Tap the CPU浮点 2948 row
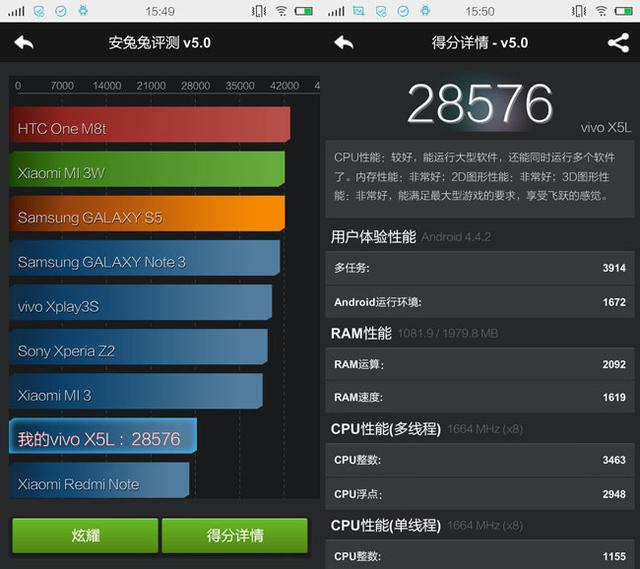 (480, 494)
